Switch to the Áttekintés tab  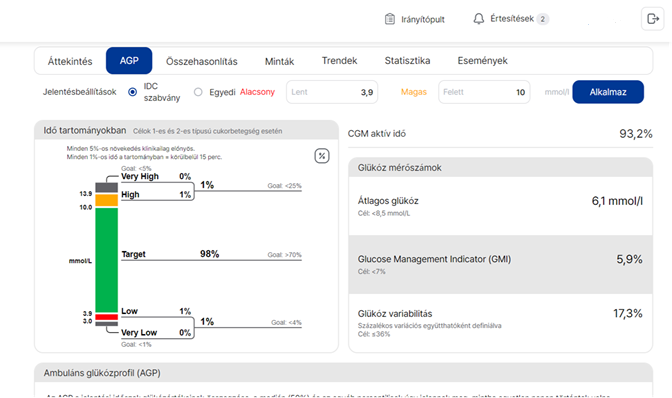(x=70, y=61)
